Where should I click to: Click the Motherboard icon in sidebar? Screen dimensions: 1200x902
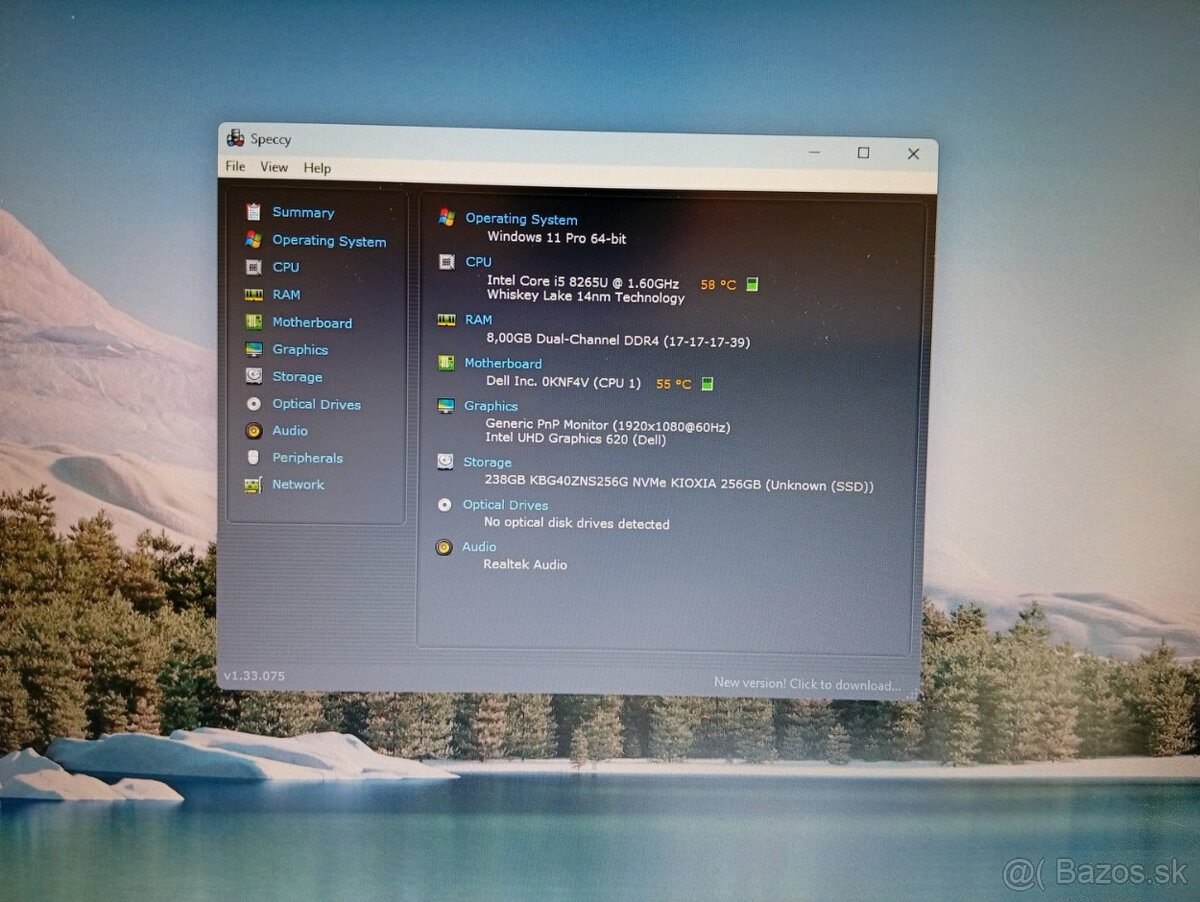254,322
